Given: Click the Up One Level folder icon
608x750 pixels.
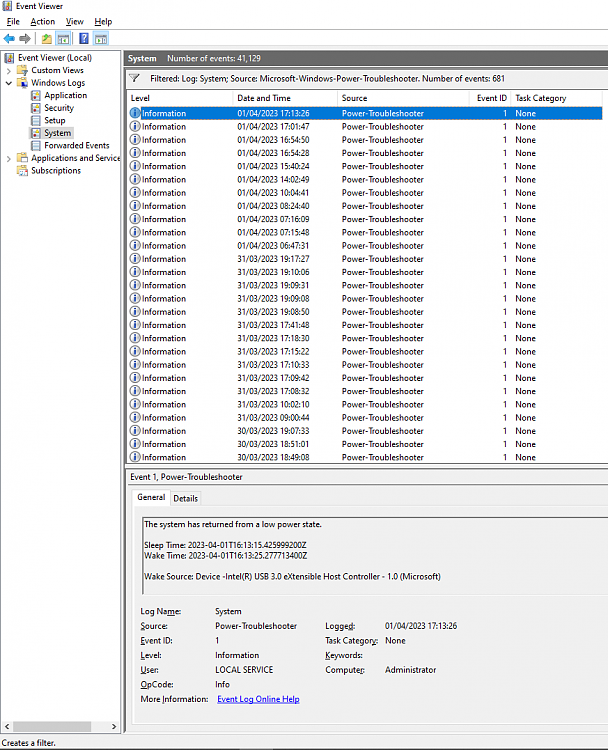Looking at the screenshot, I should point(47,39).
